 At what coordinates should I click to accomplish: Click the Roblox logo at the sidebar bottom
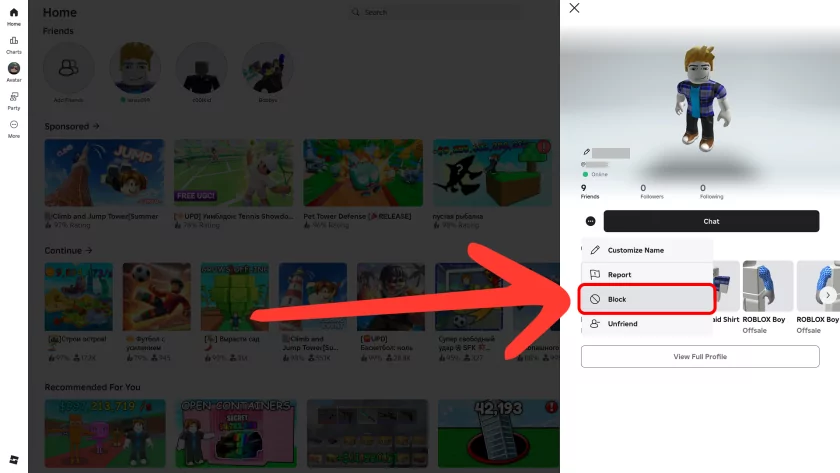click(x=14, y=460)
